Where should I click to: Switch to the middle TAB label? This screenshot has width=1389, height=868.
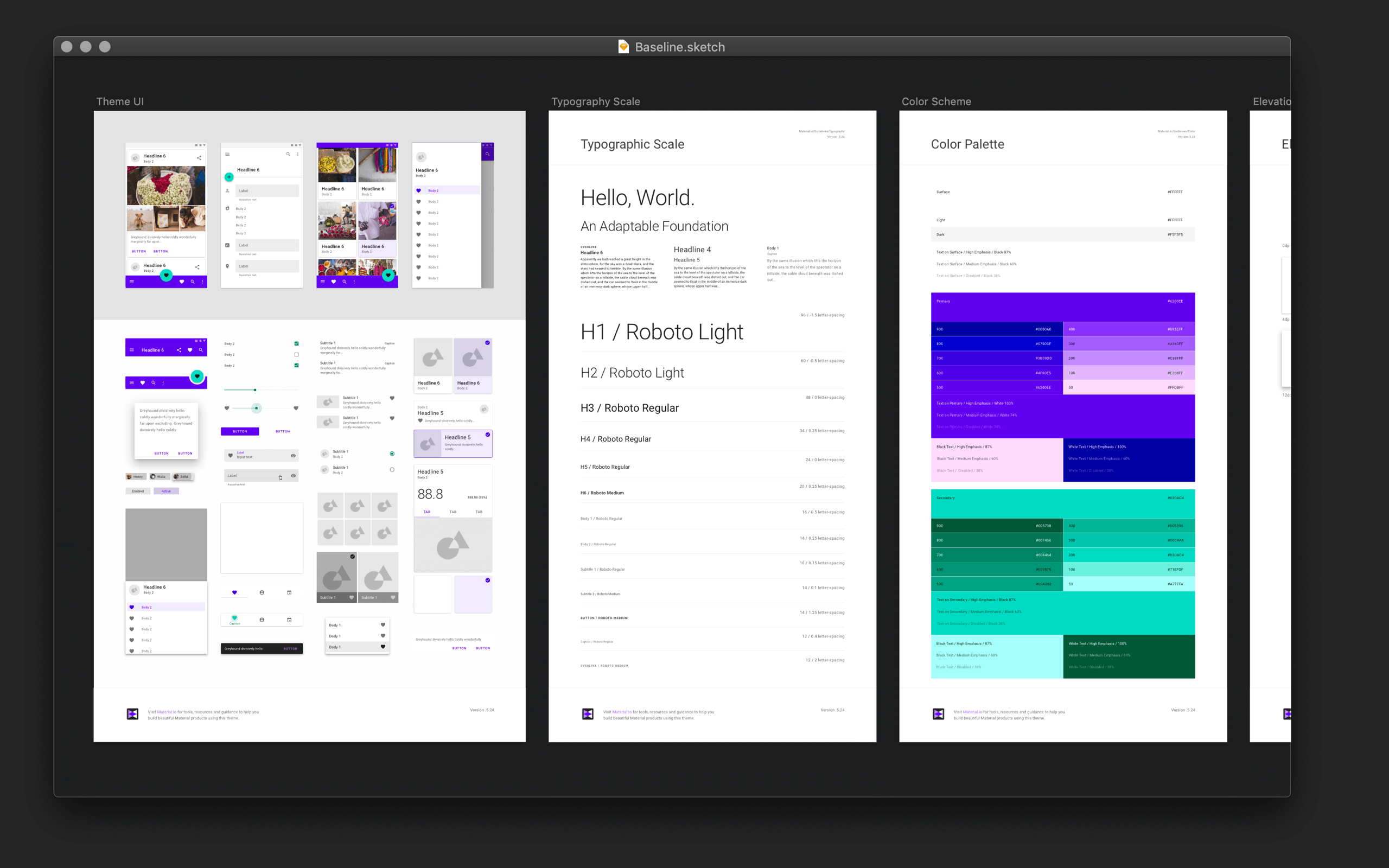click(453, 512)
